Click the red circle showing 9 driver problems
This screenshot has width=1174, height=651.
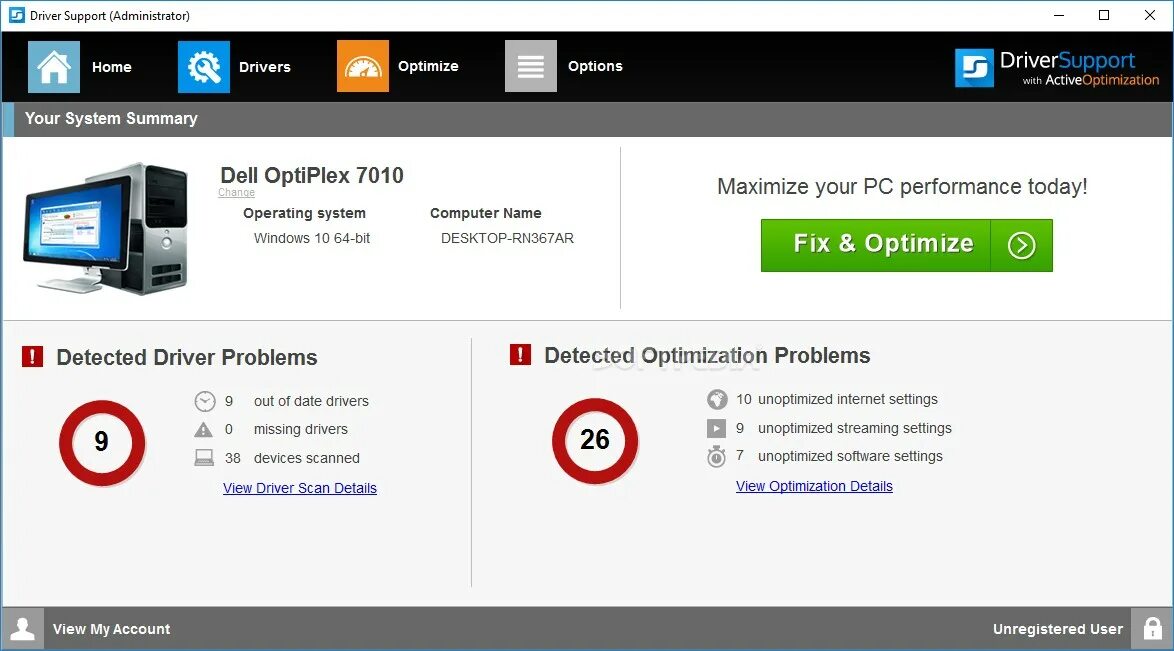[x=102, y=443]
